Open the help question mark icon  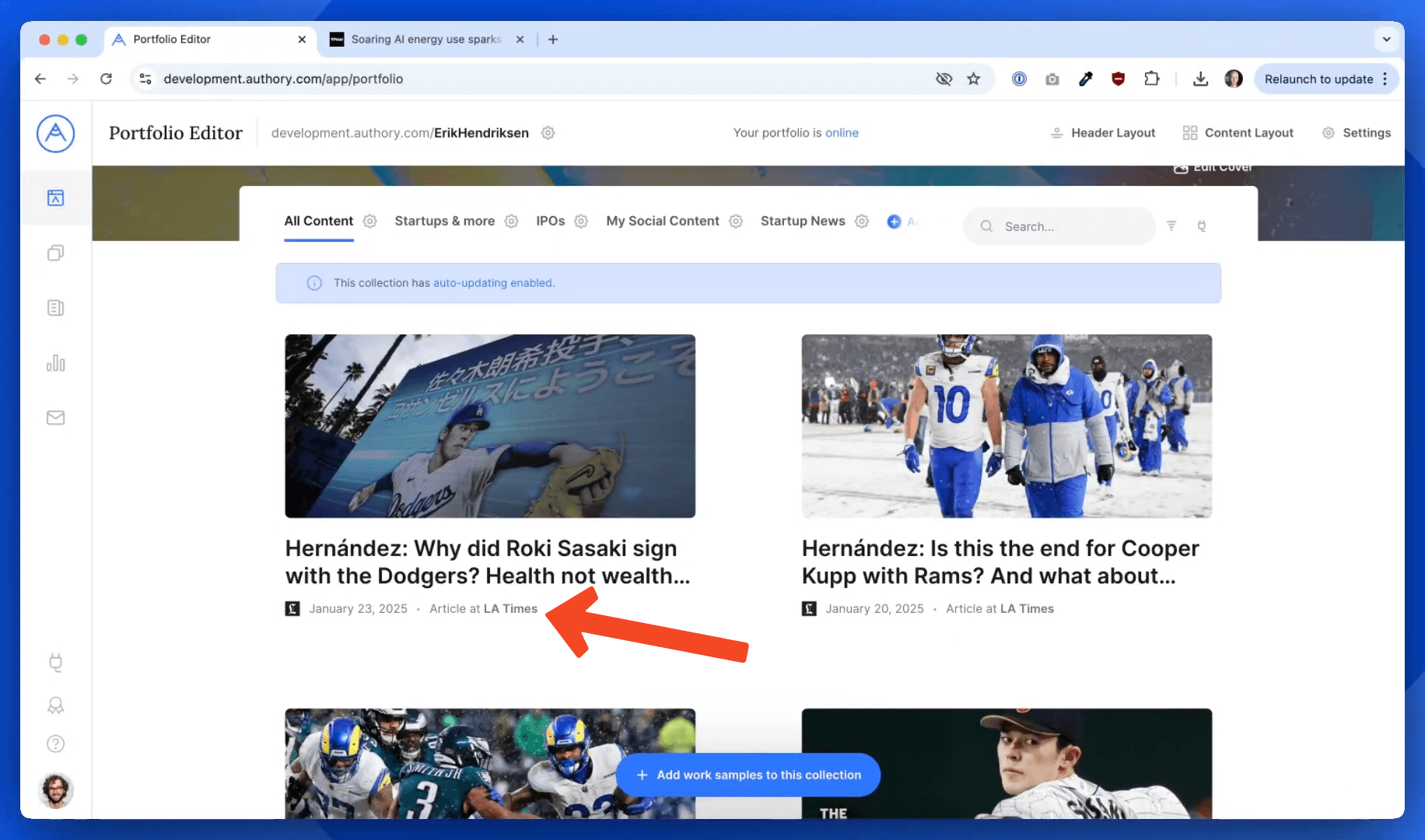pyautogui.click(x=55, y=744)
